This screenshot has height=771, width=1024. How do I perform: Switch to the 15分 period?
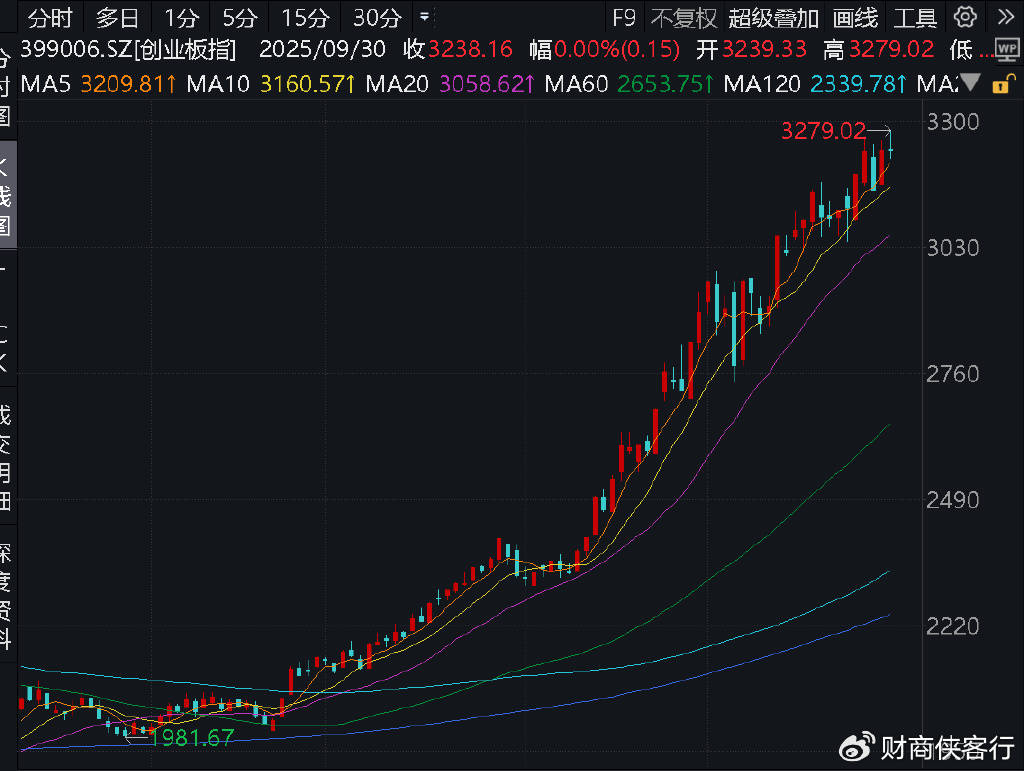tap(305, 17)
